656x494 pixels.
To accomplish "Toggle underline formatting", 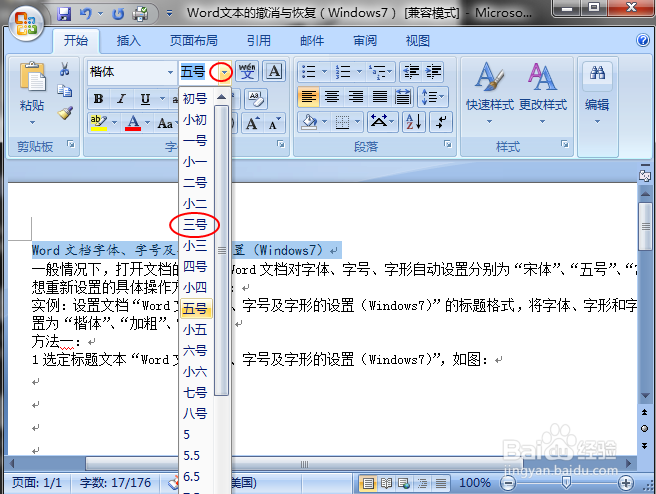I will point(145,99).
